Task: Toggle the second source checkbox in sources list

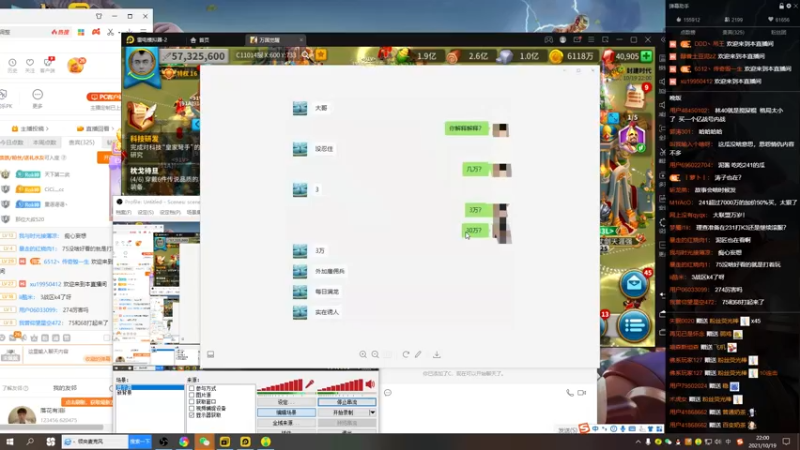Action: pos(192,395)
